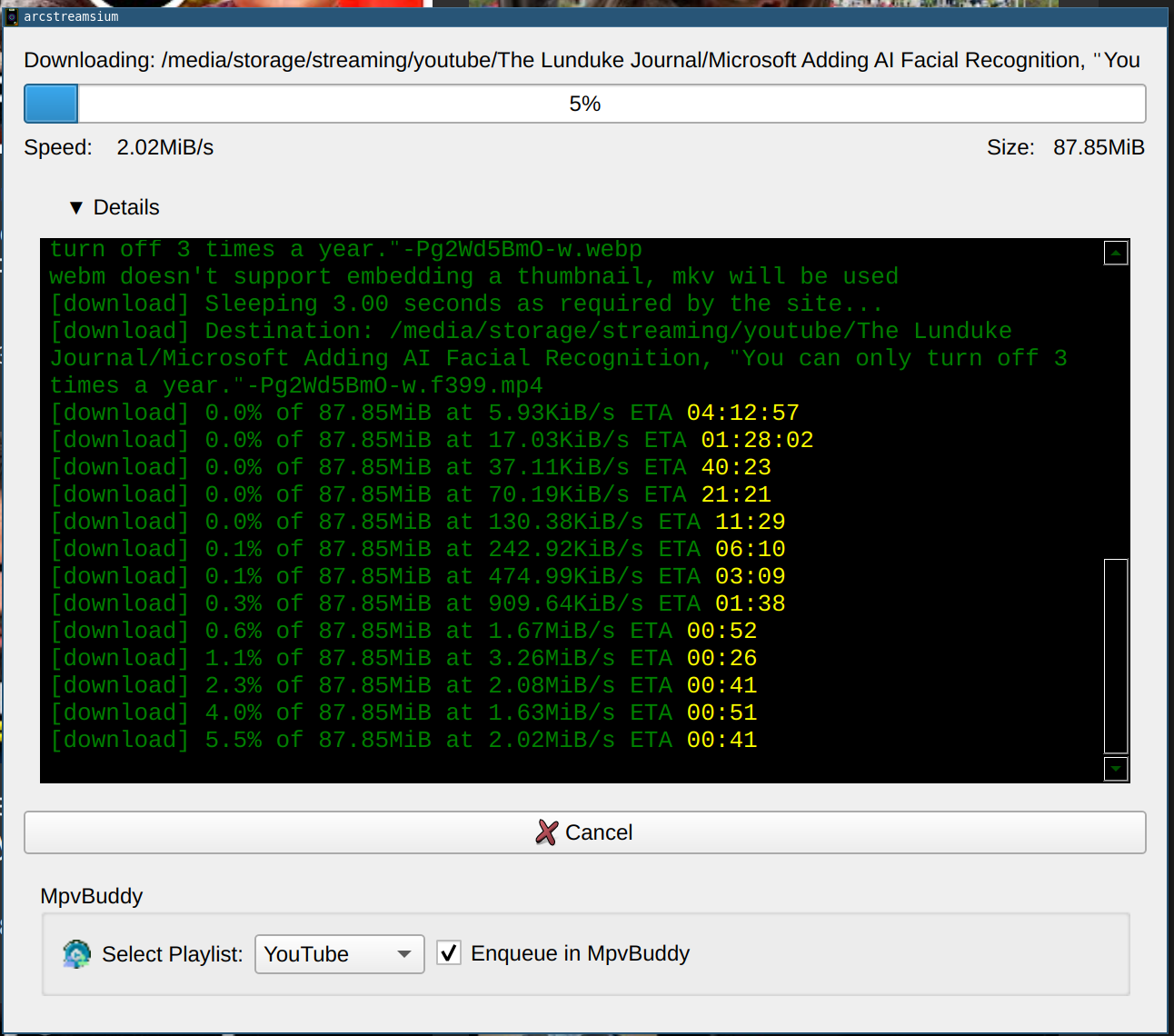
Task: Click the 5% download progress bar
Action: [584, 104]
